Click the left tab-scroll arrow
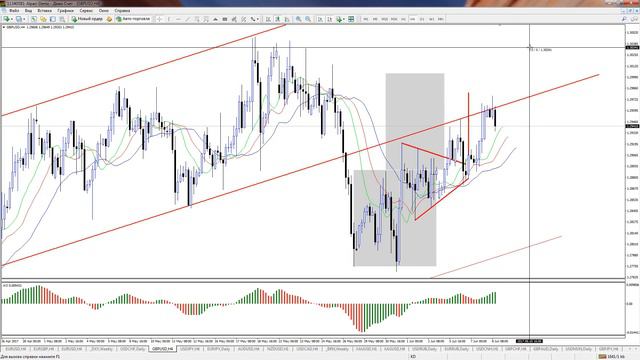This screenshot has width=640, height=360. click(630, 349)
